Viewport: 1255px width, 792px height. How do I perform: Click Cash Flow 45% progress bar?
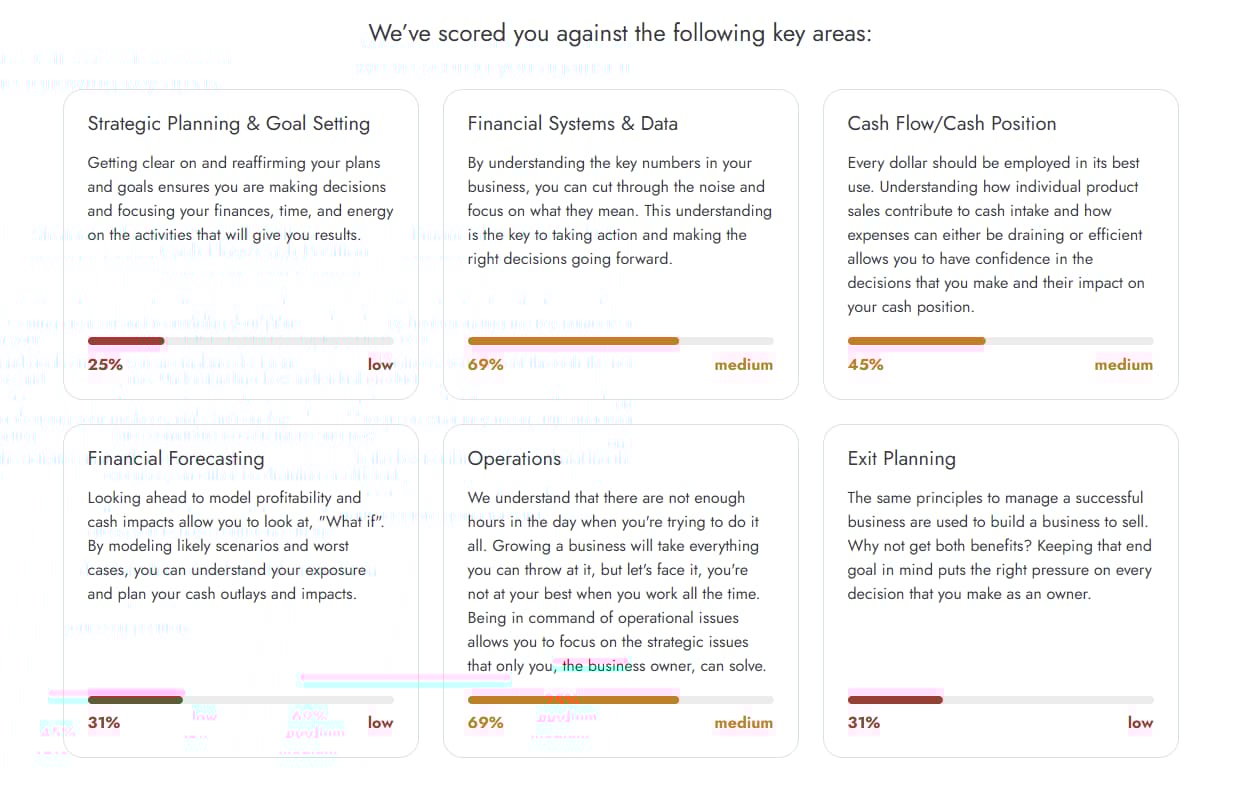[x=1000, y=341]
